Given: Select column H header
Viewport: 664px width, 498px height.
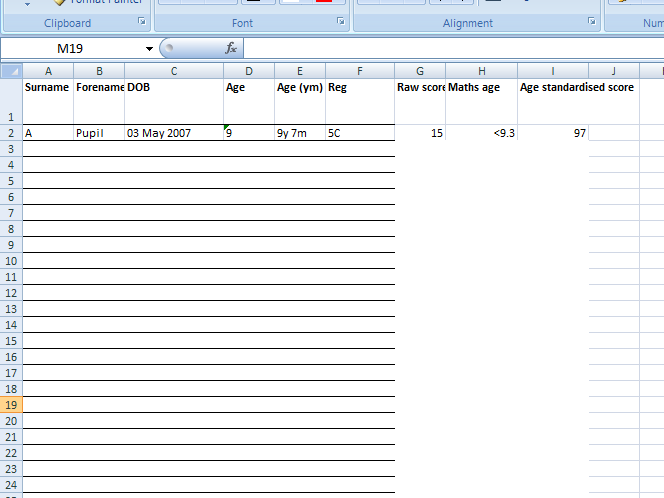Looking at the screenshot, I should click(x=481, y=71).
